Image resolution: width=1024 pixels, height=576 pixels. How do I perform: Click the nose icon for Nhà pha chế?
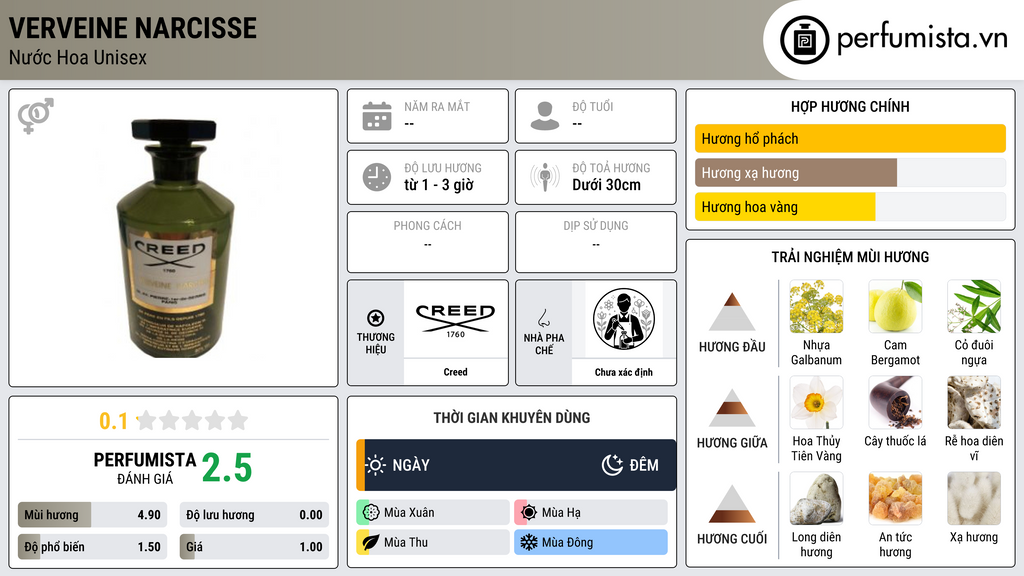543,318
